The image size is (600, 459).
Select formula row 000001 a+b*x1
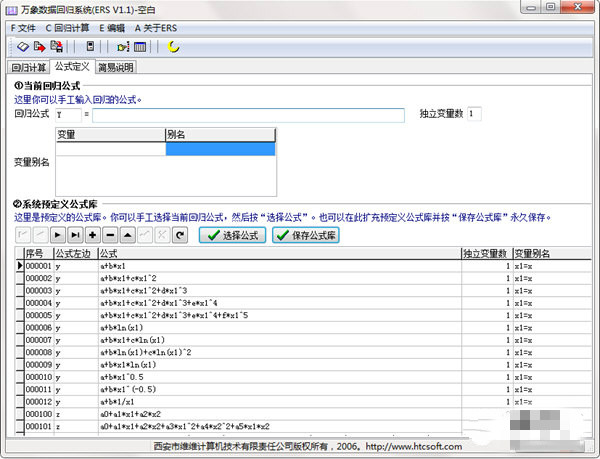(304, 266)
